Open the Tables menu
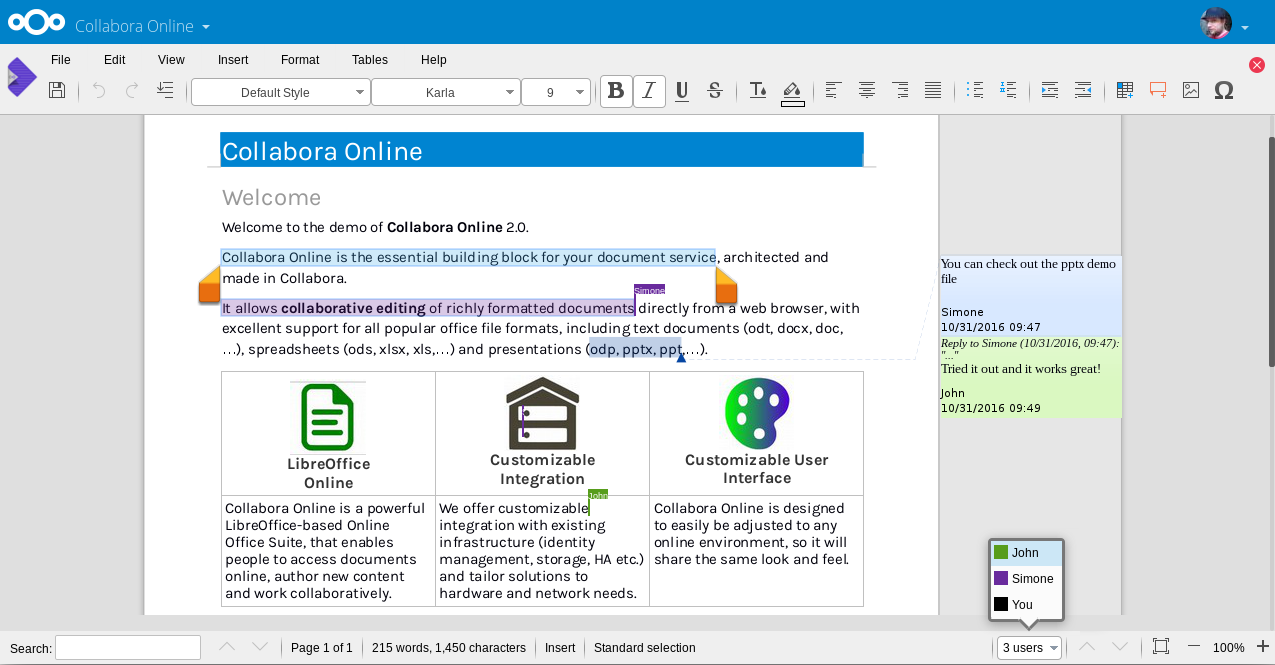1275x665 pixels. tap(369, 59)
